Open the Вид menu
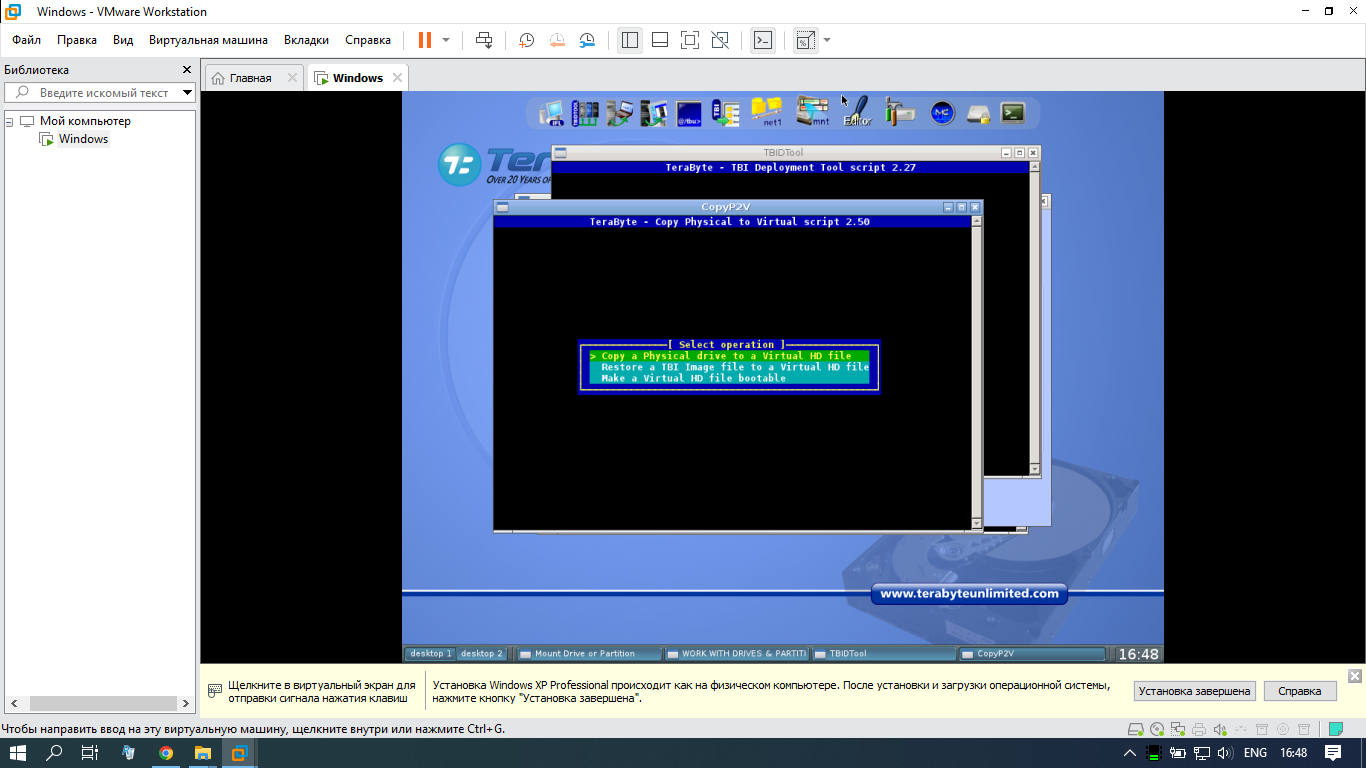 tap(123, 40)
